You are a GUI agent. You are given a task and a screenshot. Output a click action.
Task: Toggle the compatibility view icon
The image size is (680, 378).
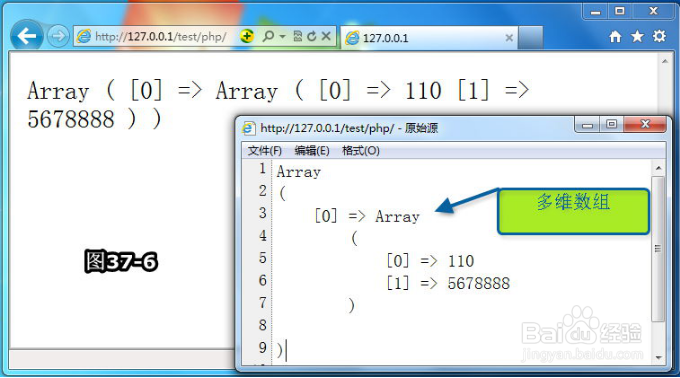point(298,36)
